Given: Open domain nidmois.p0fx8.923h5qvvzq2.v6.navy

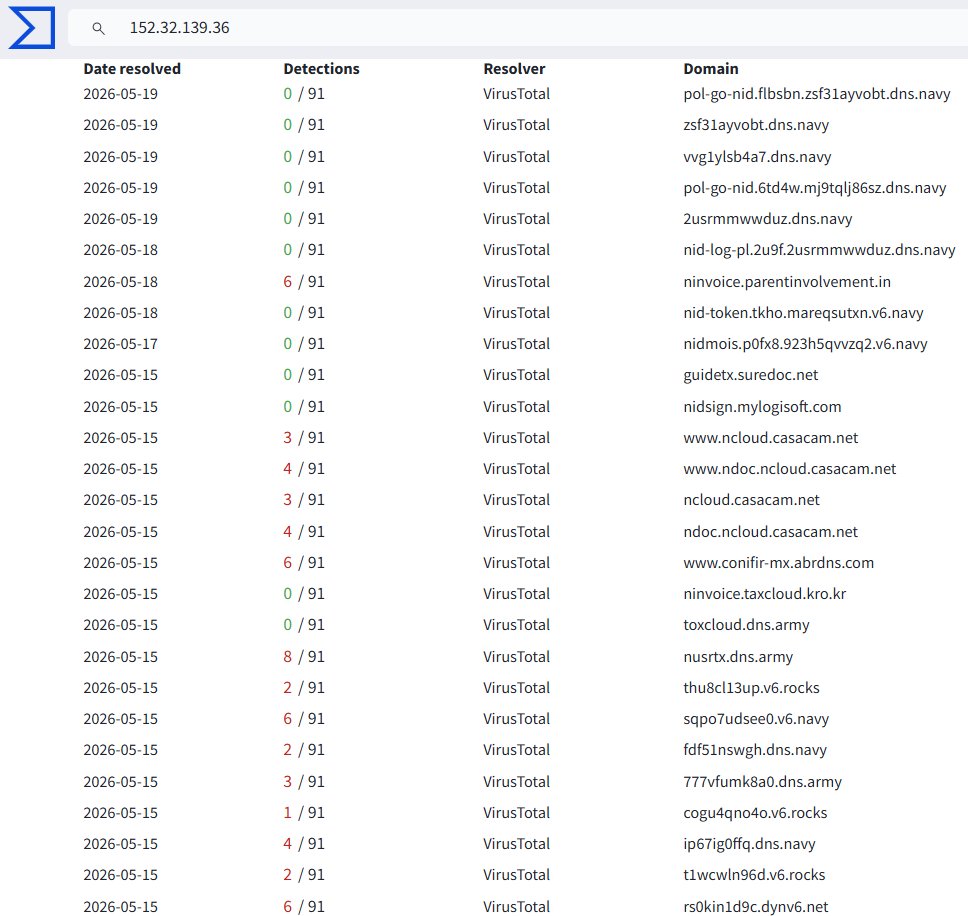Looking at the screenshot, I should coord(805,343).
